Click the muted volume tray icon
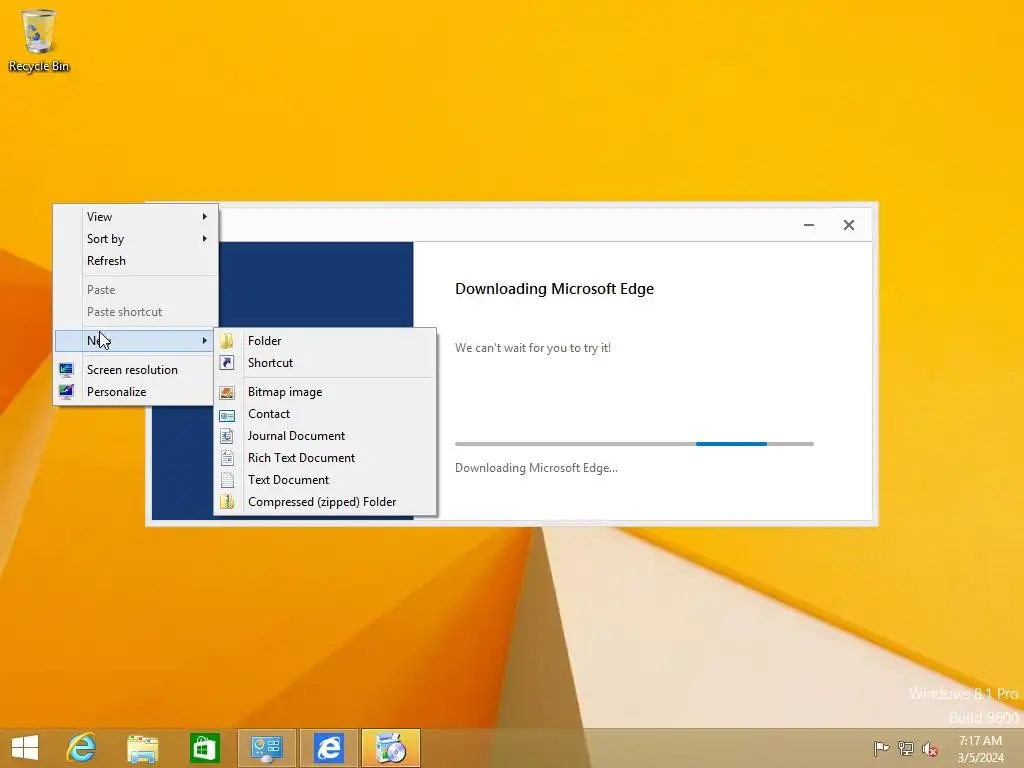This screenshot has width=1024, height=768. [x=930, y=748]
